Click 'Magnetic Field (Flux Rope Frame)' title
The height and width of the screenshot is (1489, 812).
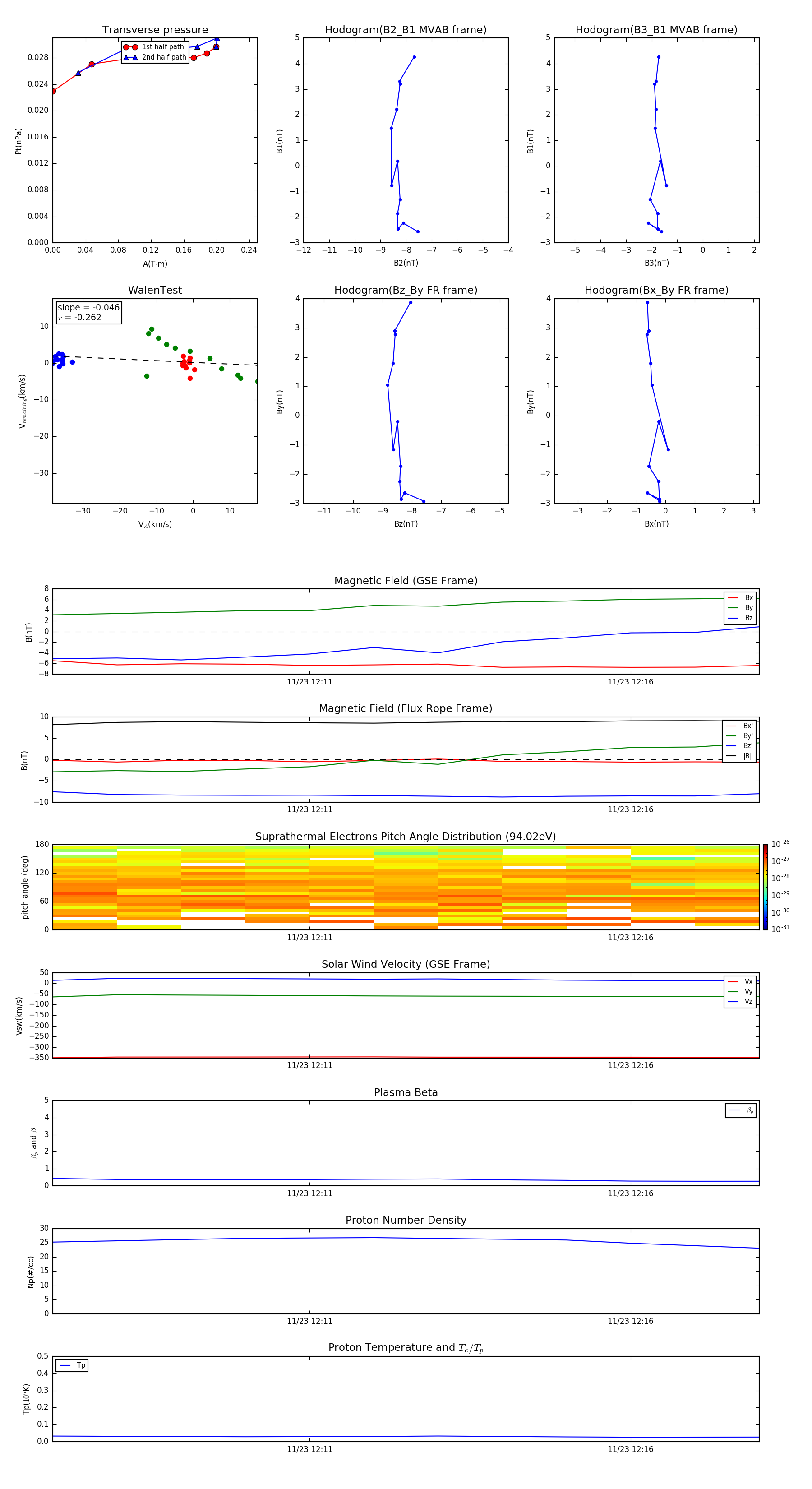coord(406,709)
